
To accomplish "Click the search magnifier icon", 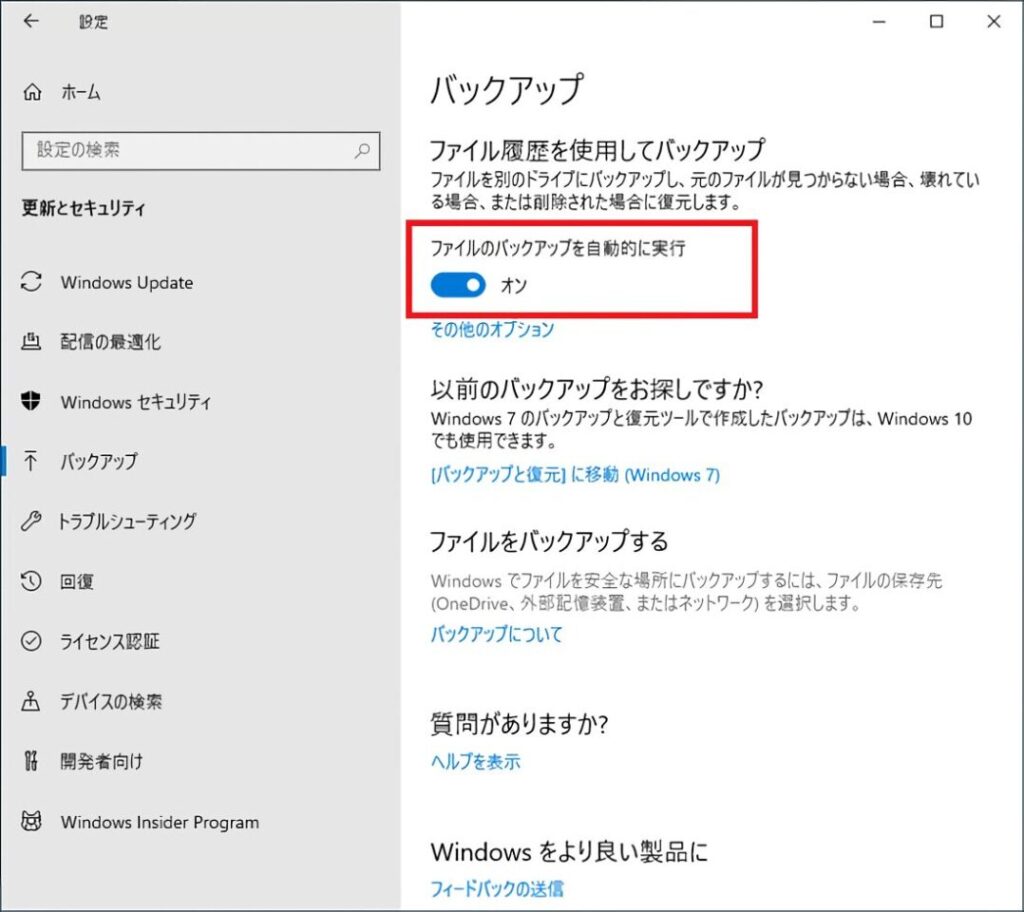I will point(362,151).
